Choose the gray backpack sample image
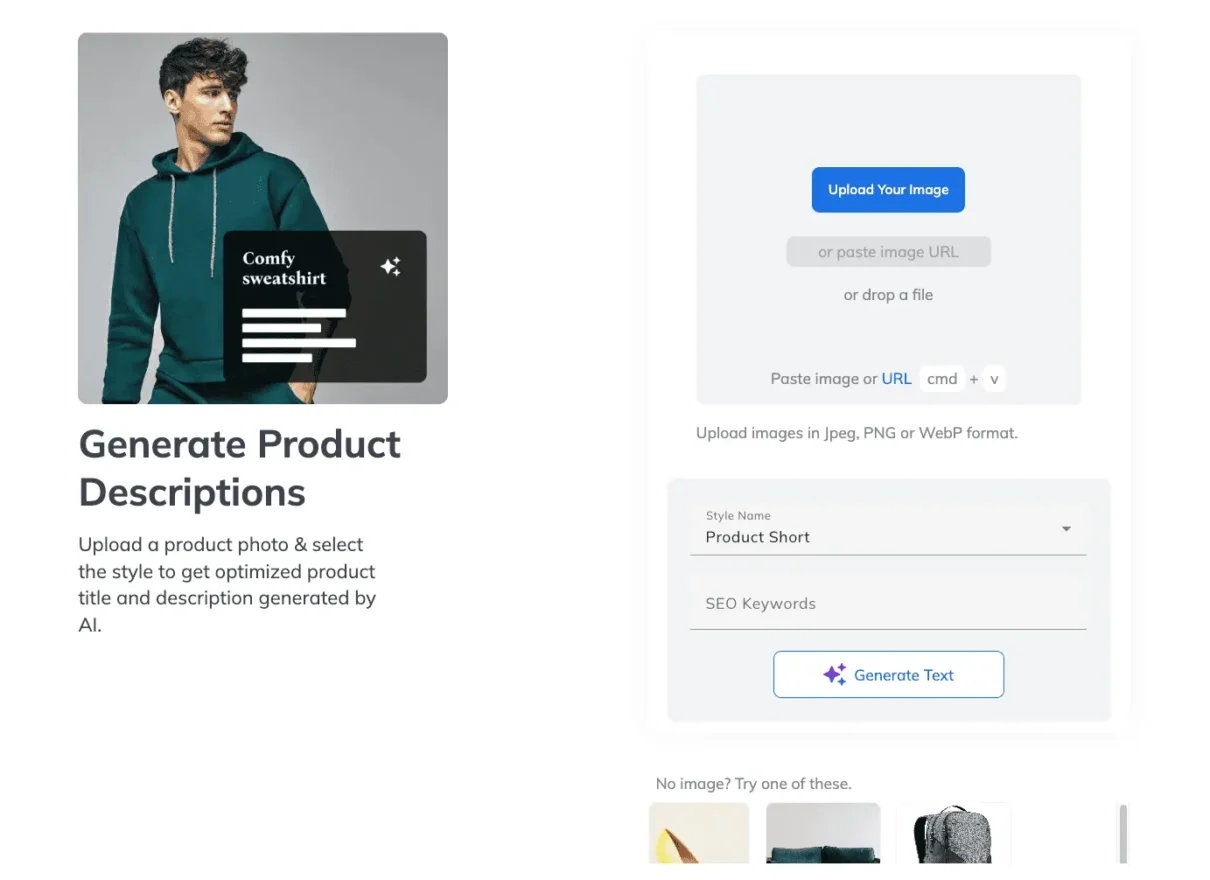1210x880 pixels. [953, 833]
